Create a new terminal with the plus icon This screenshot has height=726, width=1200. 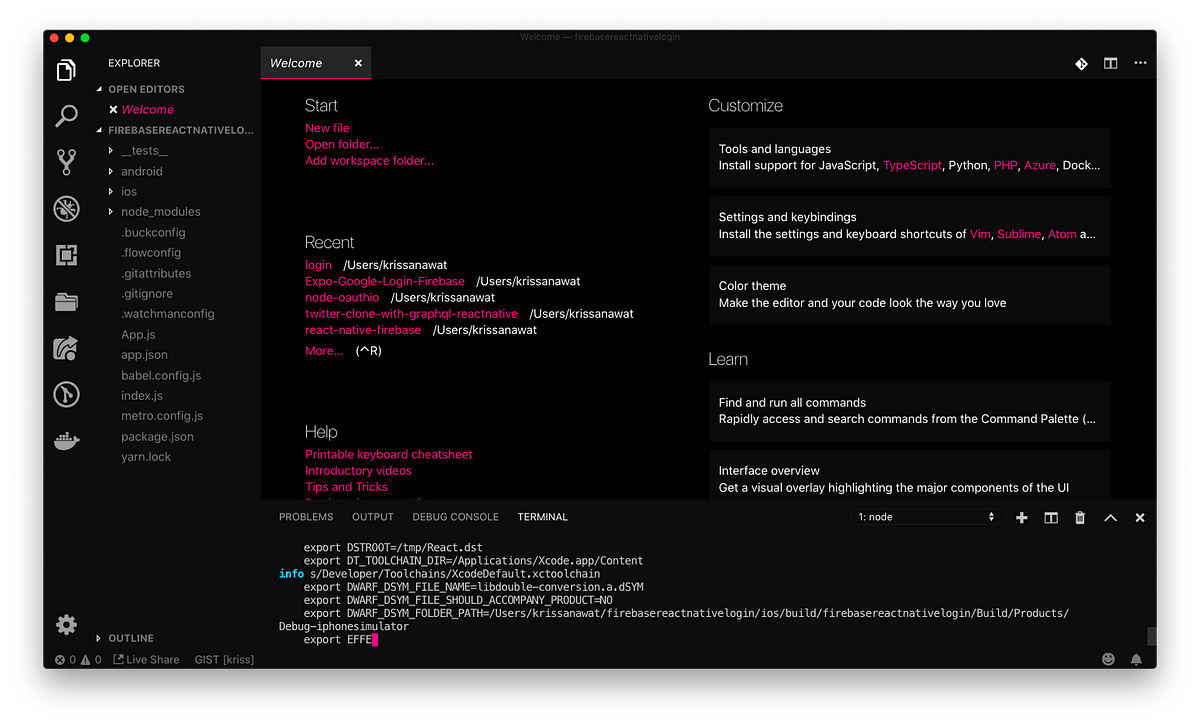tap(1021, 517)
